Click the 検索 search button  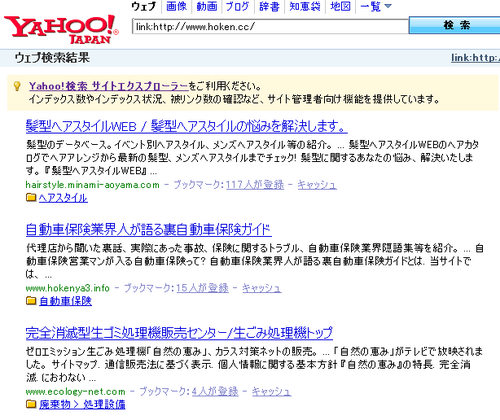click(455, 25)
